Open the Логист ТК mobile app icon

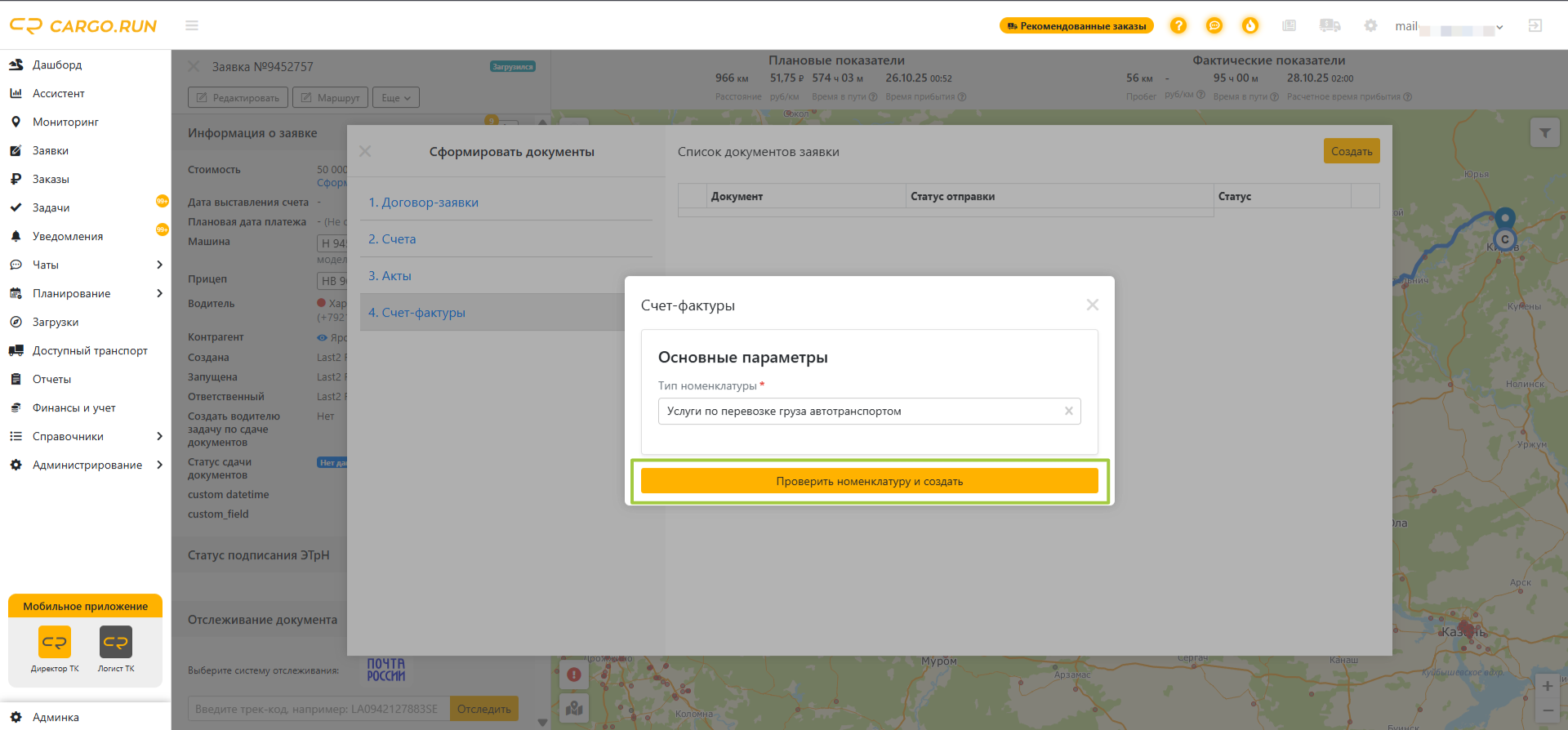pyautogui.click(x=116, y=649)
